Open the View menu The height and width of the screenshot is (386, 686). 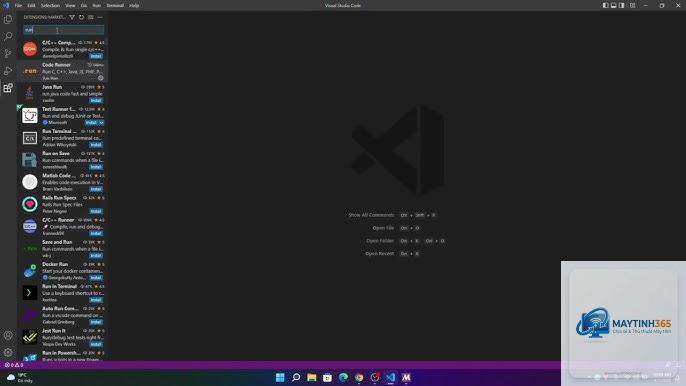tap(70, 6)
